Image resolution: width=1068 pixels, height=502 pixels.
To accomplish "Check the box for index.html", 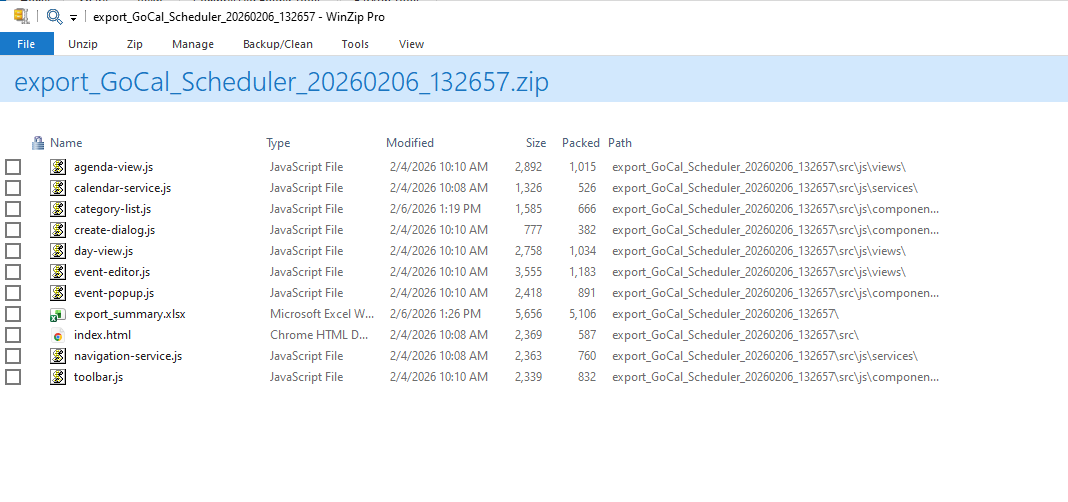I will [13, 335].
